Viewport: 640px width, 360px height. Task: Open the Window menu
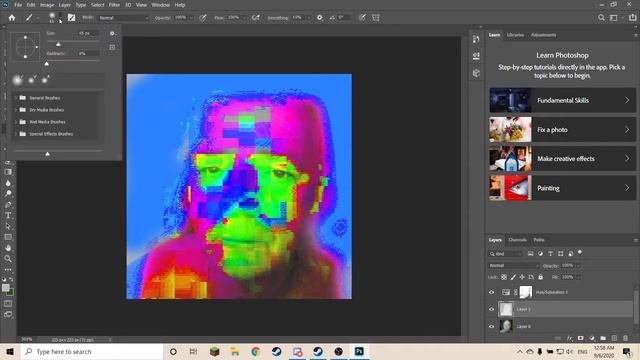tap(160, 5)
